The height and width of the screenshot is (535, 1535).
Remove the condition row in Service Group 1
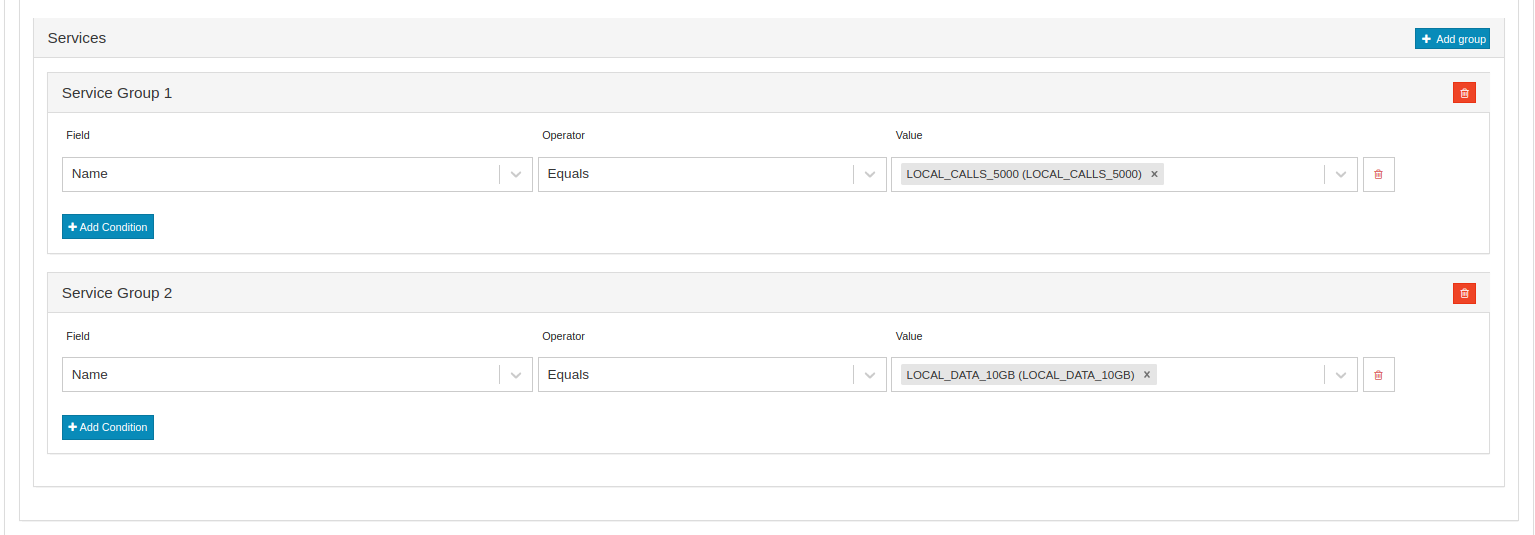click(x=1378, y=174)
